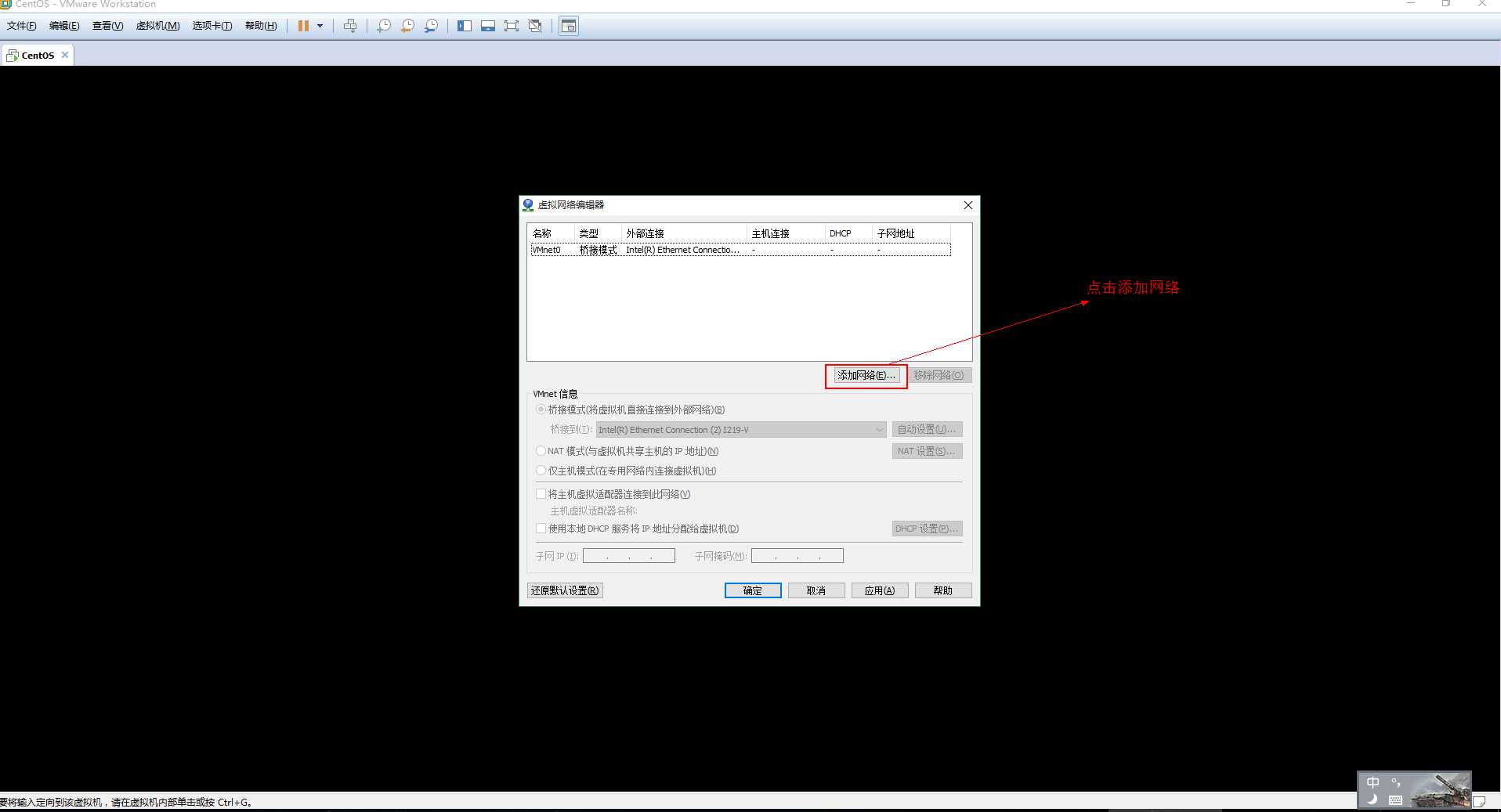Open the 编辑(E) menu
Image resolution: width=1501 pixels, height=812 pixels.
64,26
